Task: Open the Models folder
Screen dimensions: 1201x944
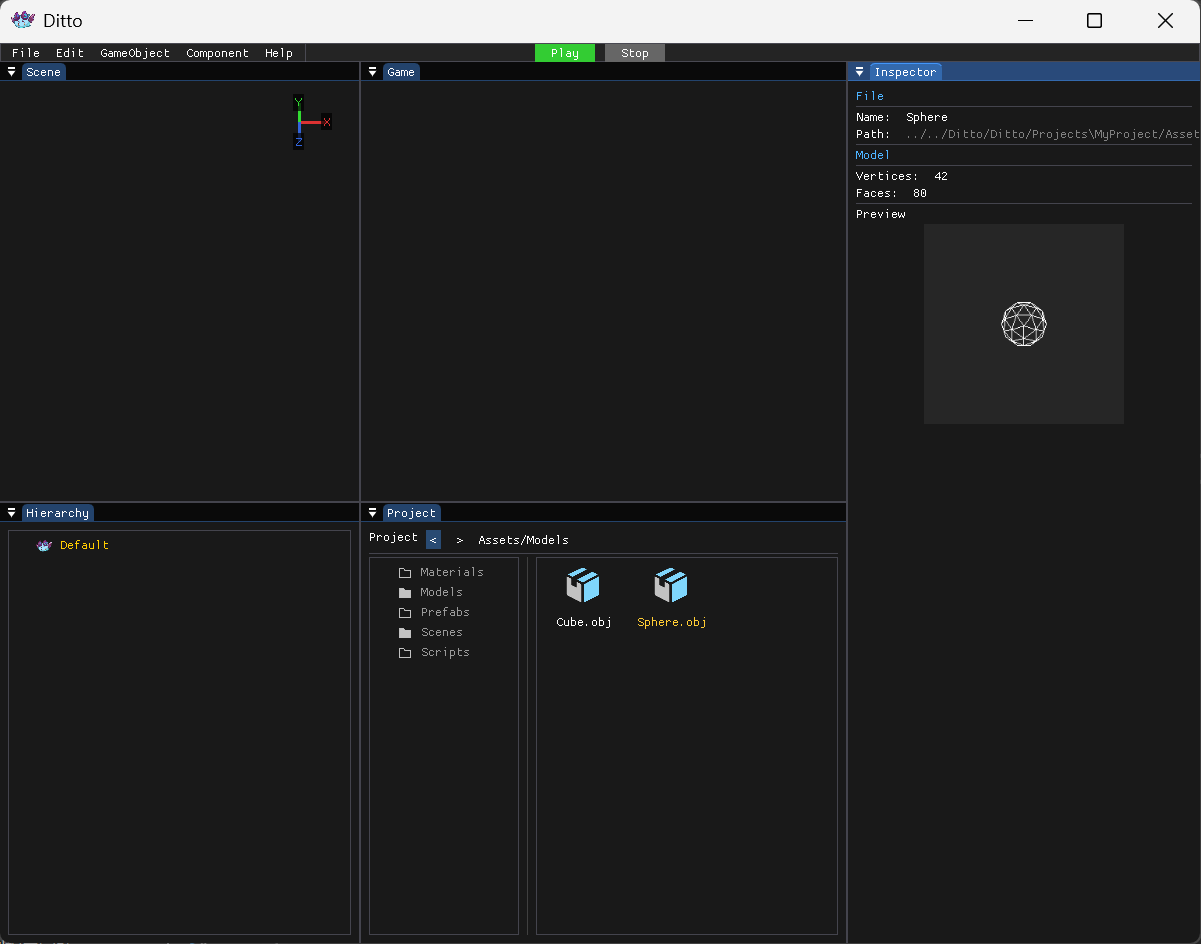Action: 441,592
